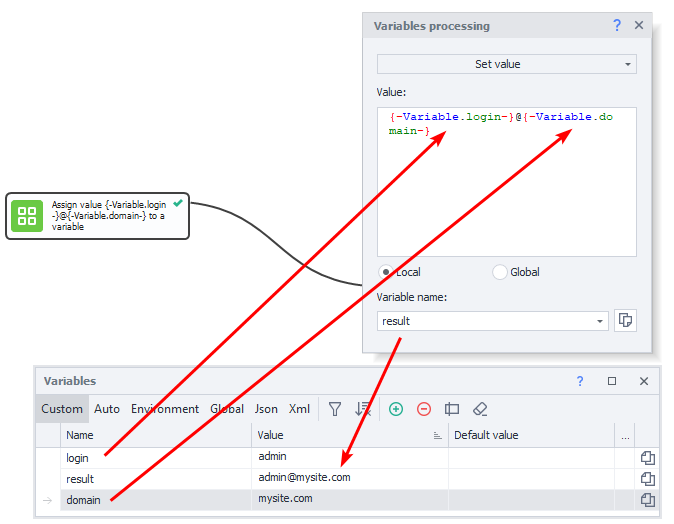Expand the Variable name dropdown arrow
Viewport: 674px width, 524px height.
(600, 321)
